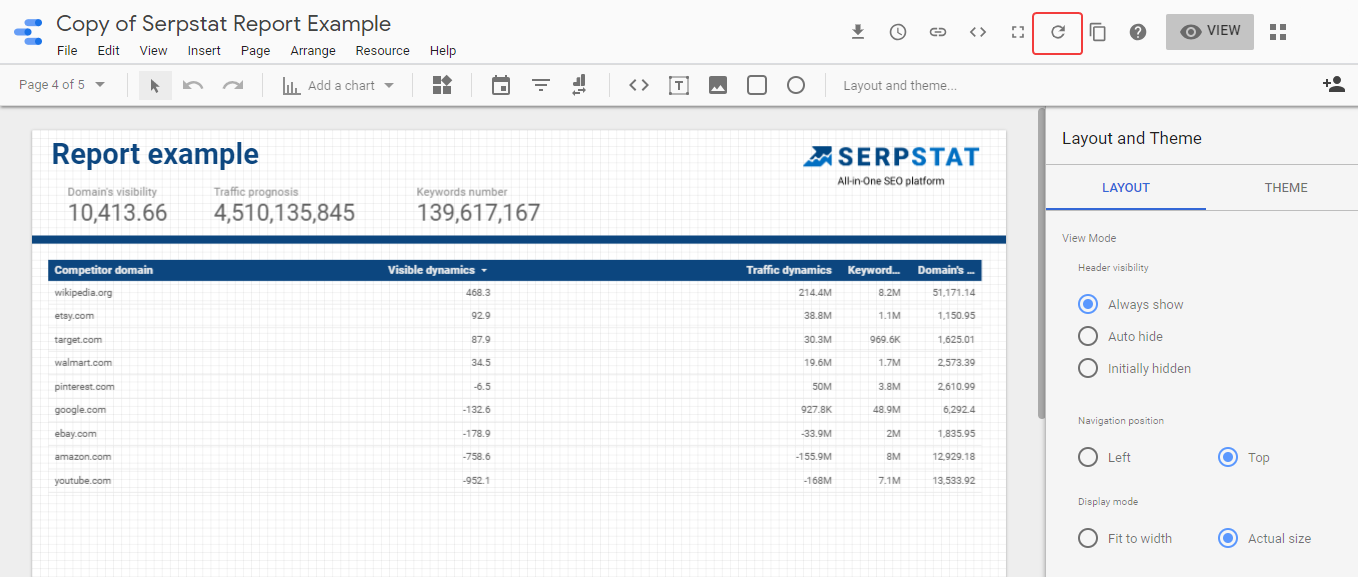1358x577 pixels.
Task: Select Initially hidden header option
Action: 1088,368
